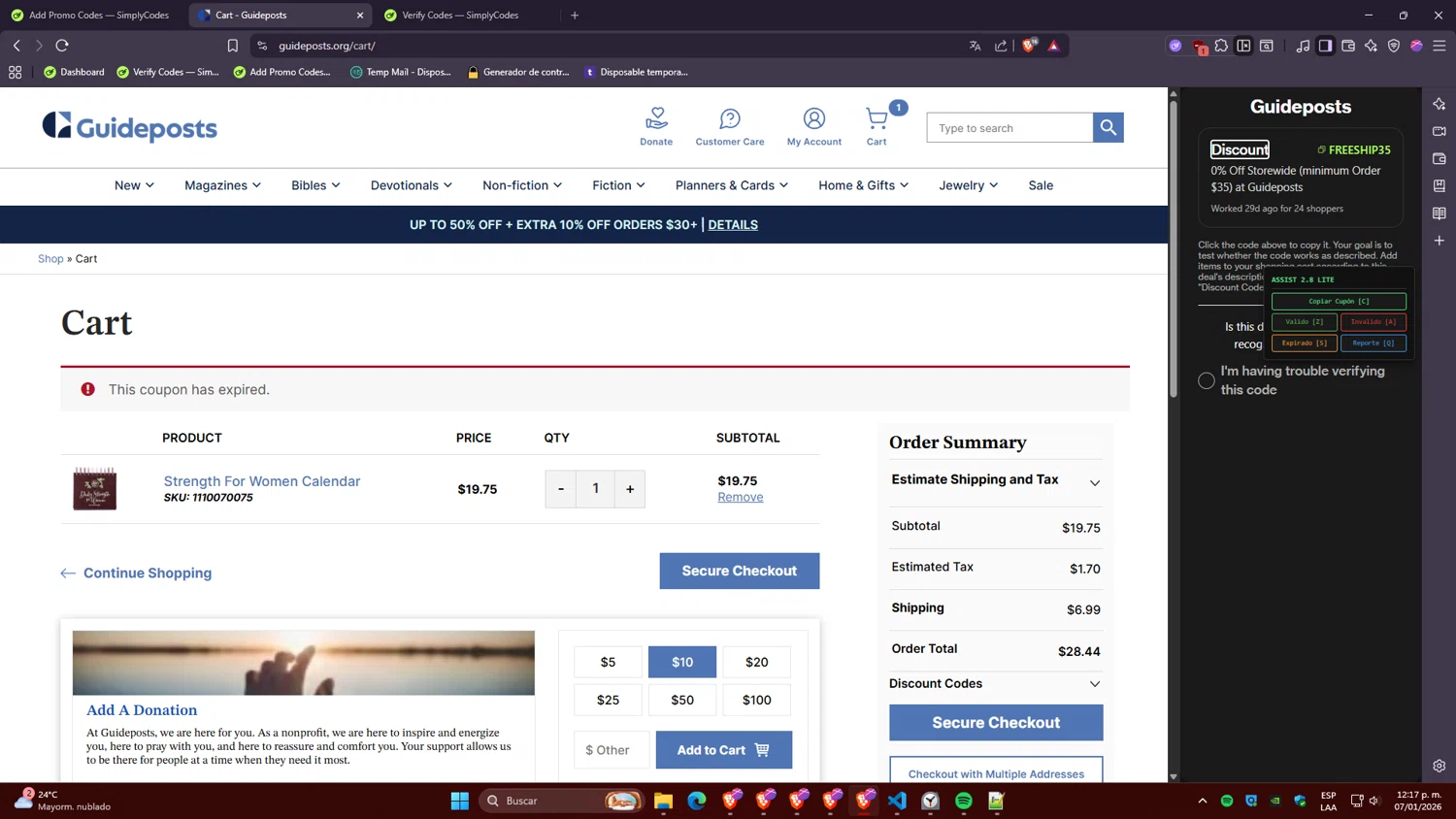Screen dimensions: 1456x819
Task: Click the translate page icon
Action: pos(975,46)
